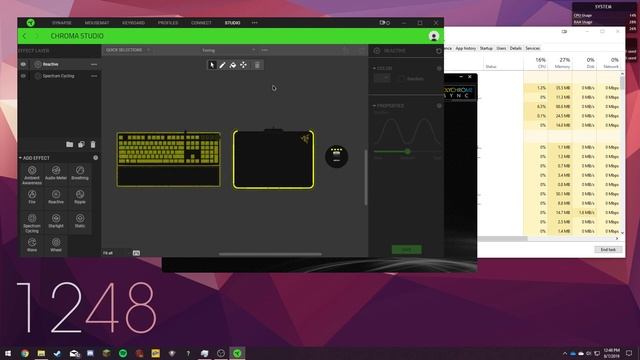Expand the Quick Selections dropdown
The height and width of the screenshot is (360, 640).
click(128, 50)
